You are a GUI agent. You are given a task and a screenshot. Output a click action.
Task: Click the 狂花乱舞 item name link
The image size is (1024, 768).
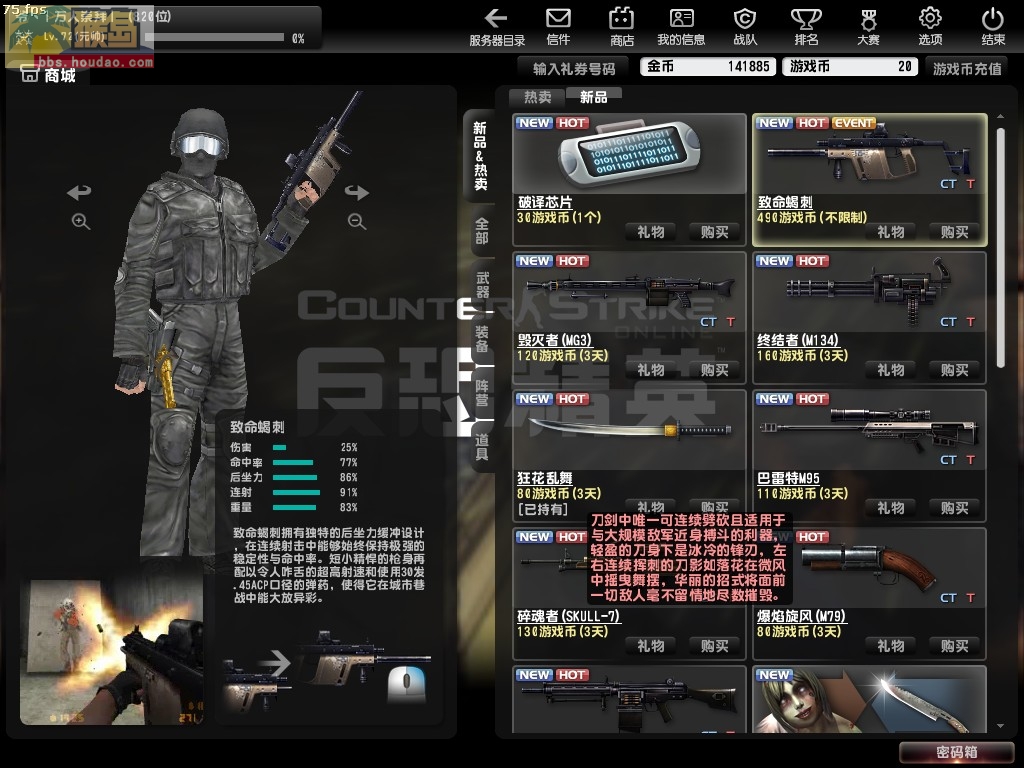point(545,478)
